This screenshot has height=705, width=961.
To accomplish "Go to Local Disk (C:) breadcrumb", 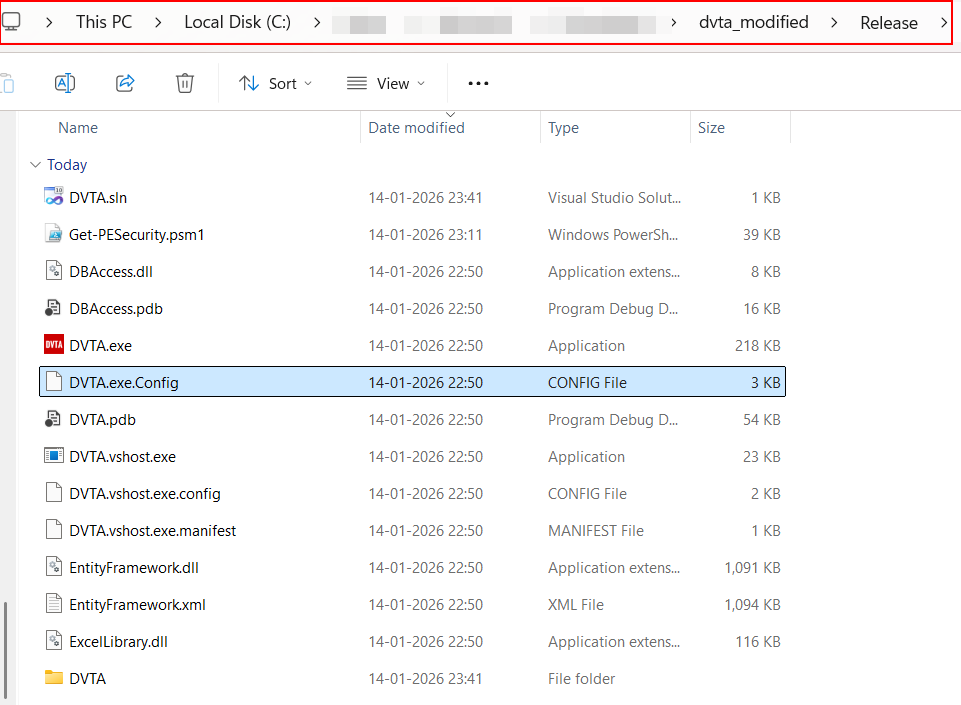I will click(237, 22).
